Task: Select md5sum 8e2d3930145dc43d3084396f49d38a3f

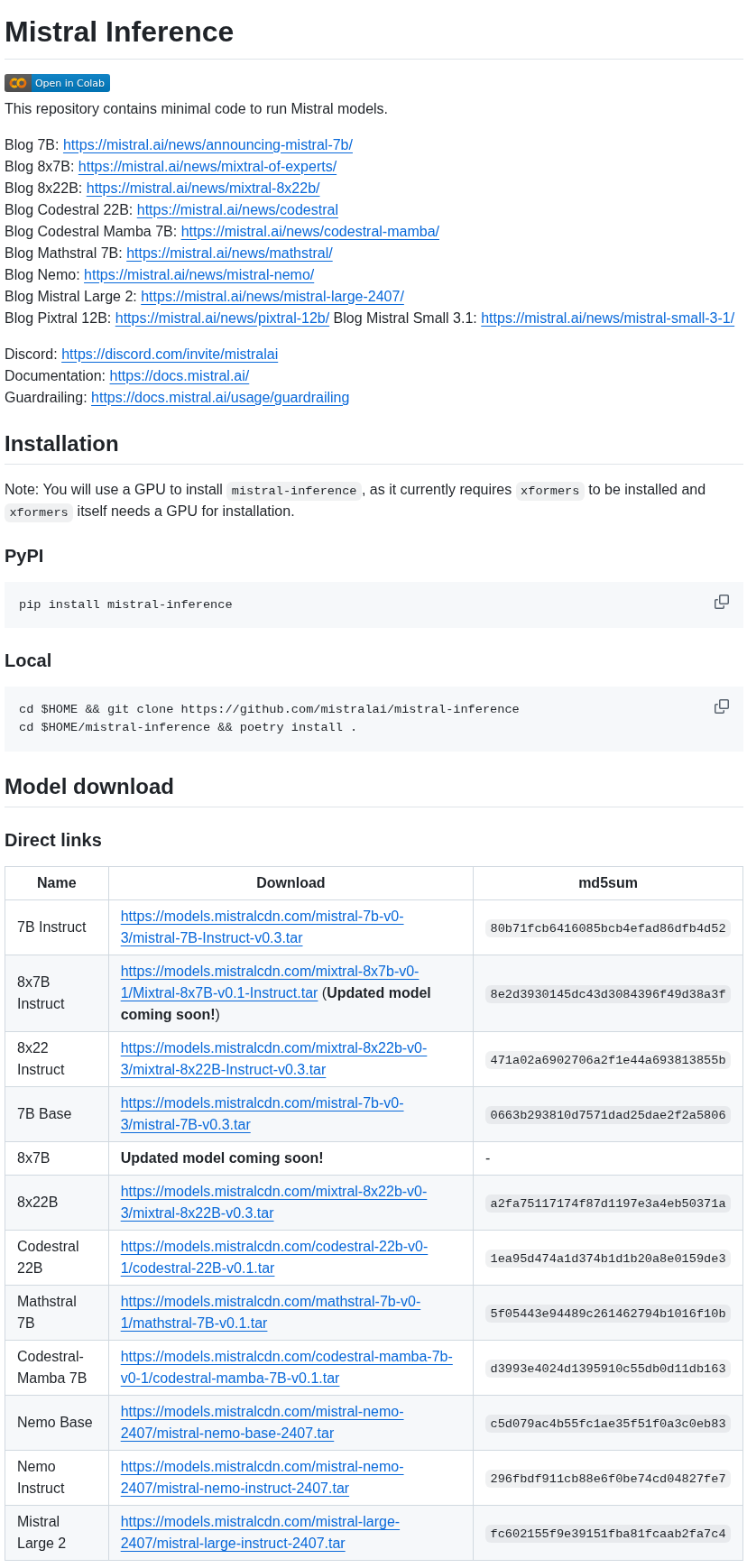Action: point(608,994)
